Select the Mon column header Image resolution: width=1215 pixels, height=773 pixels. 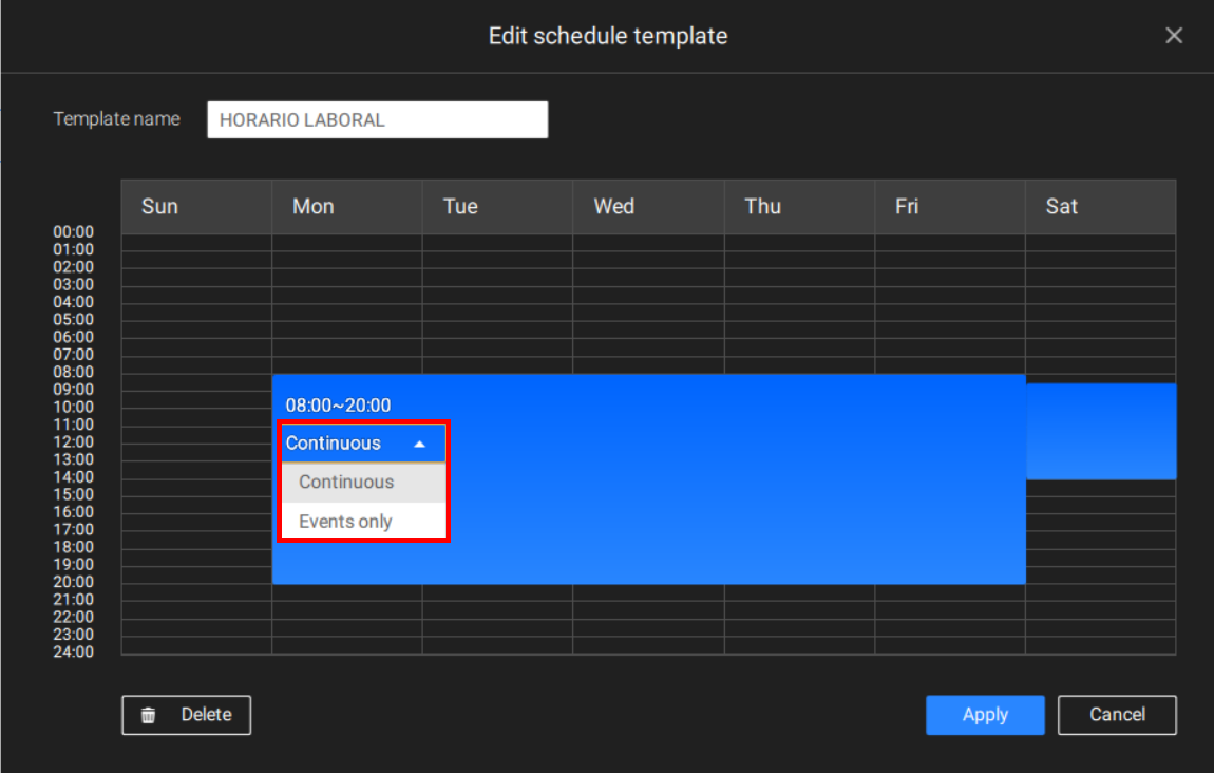tap(347, 207)
